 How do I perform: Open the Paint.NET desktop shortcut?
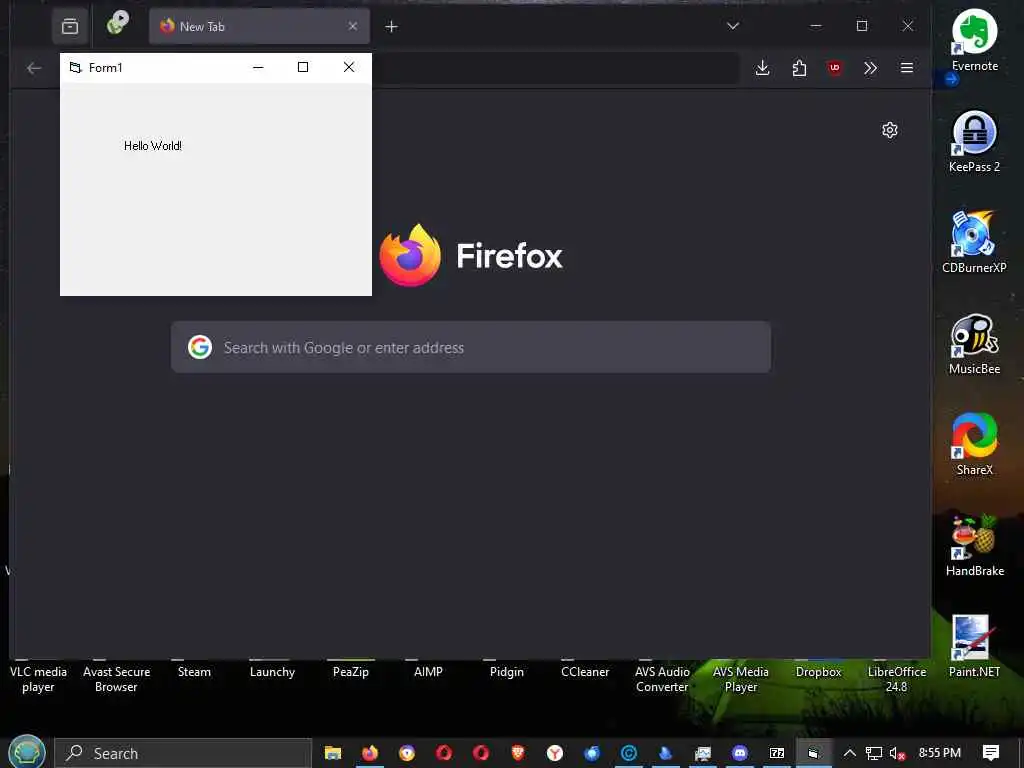click(x=974, y=647)
